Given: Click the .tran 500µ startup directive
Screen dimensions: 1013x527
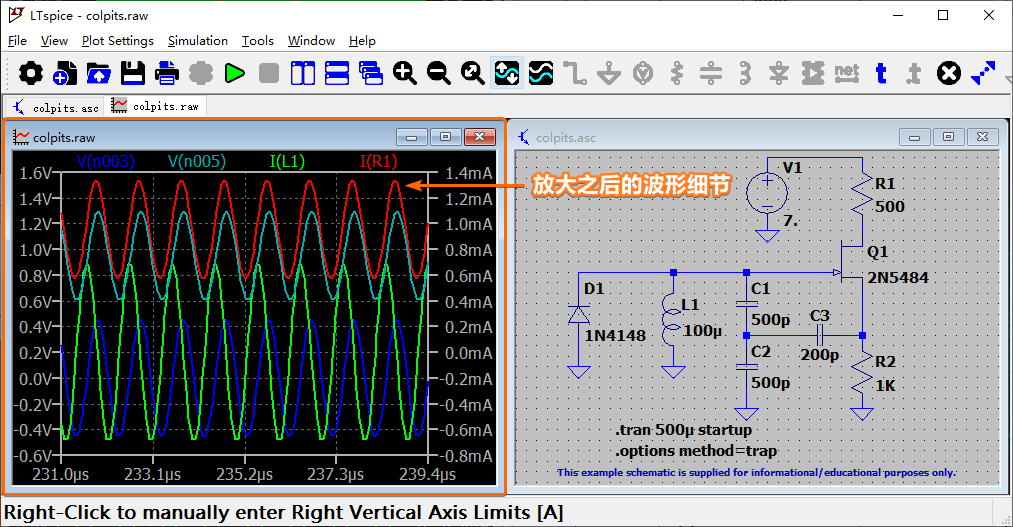Looking at the screenshot, I should (684, 430).
